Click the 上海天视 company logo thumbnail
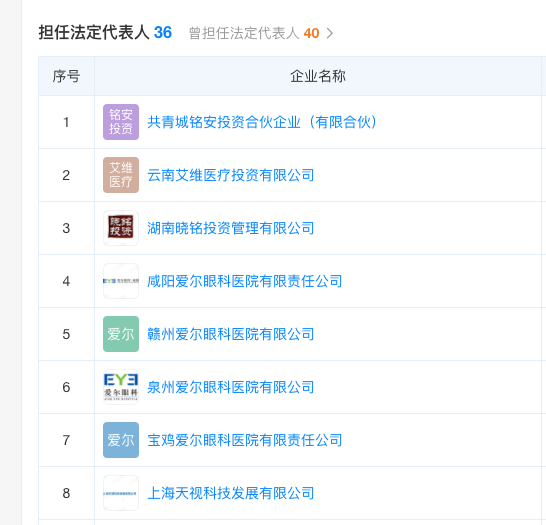Image resolution: width=546 pixels, height=525 pixels. [x=121, y=493]
